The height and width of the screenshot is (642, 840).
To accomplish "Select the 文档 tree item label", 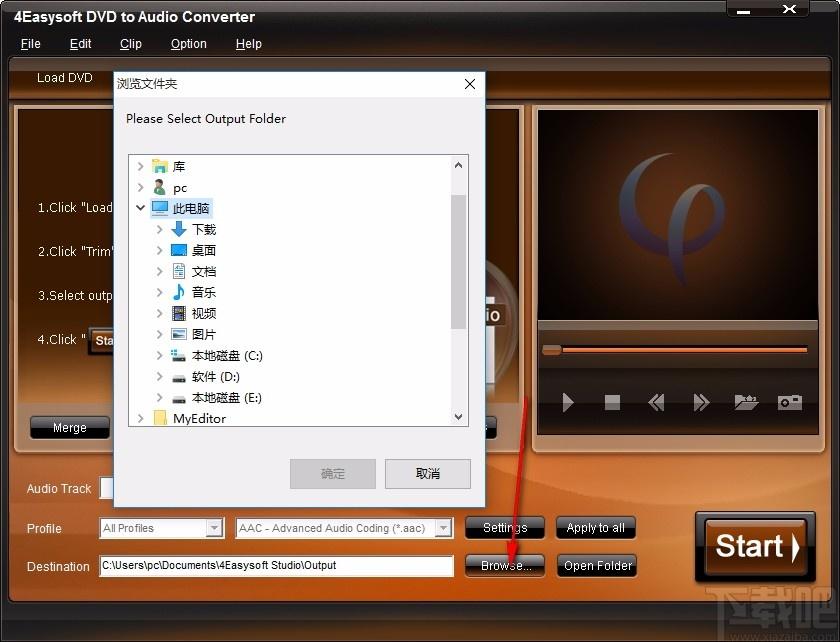I will tap(204, 272).
